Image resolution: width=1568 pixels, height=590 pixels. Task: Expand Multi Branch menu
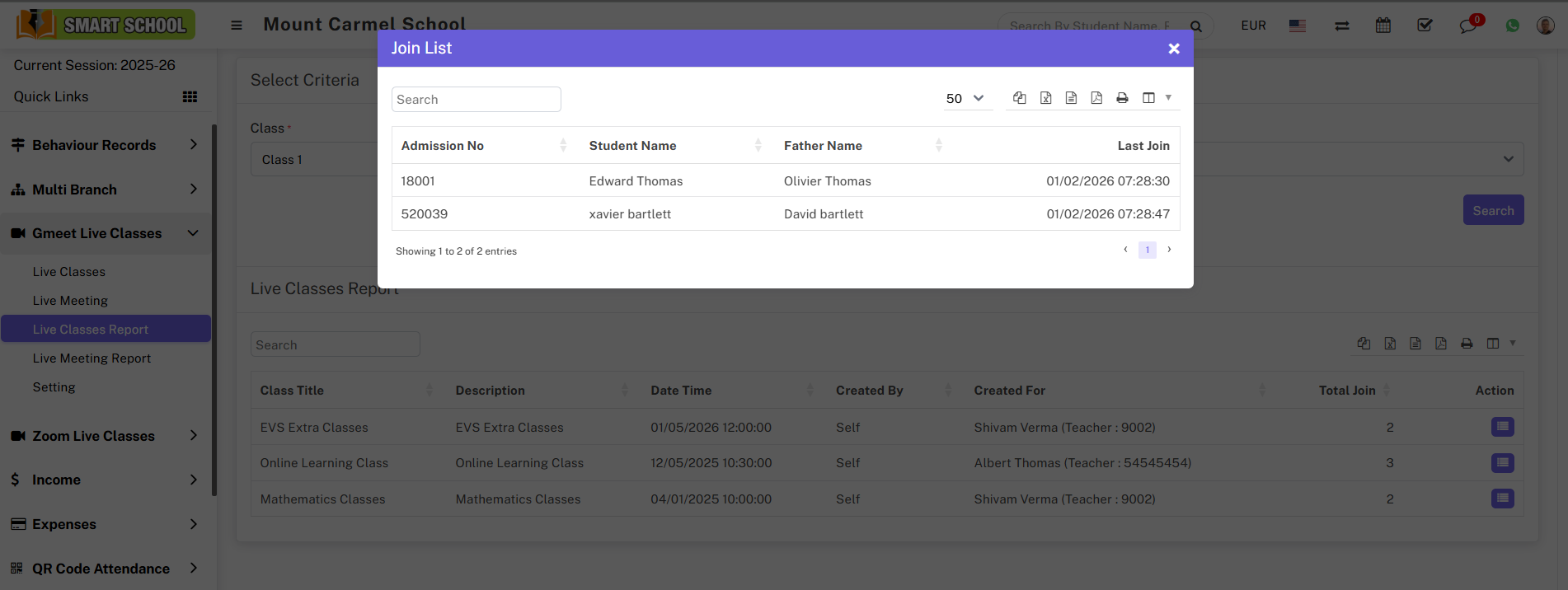coord(106,190)
